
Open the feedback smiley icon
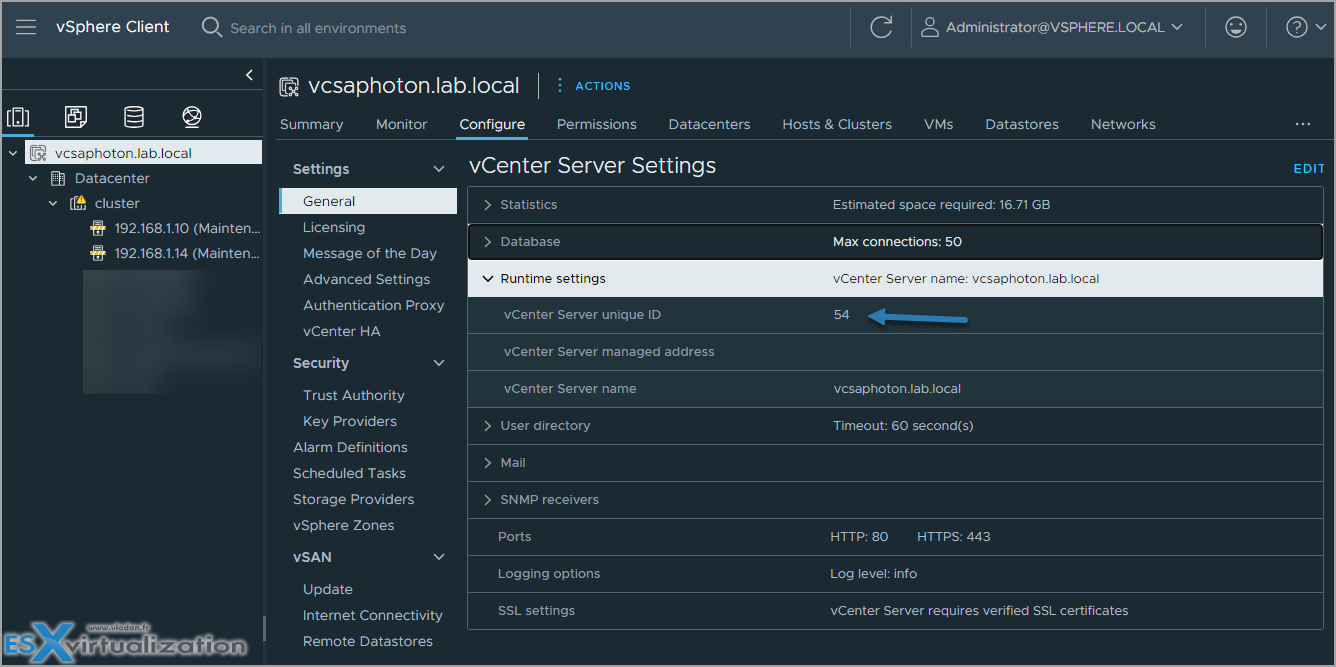tap(1236, 27)
